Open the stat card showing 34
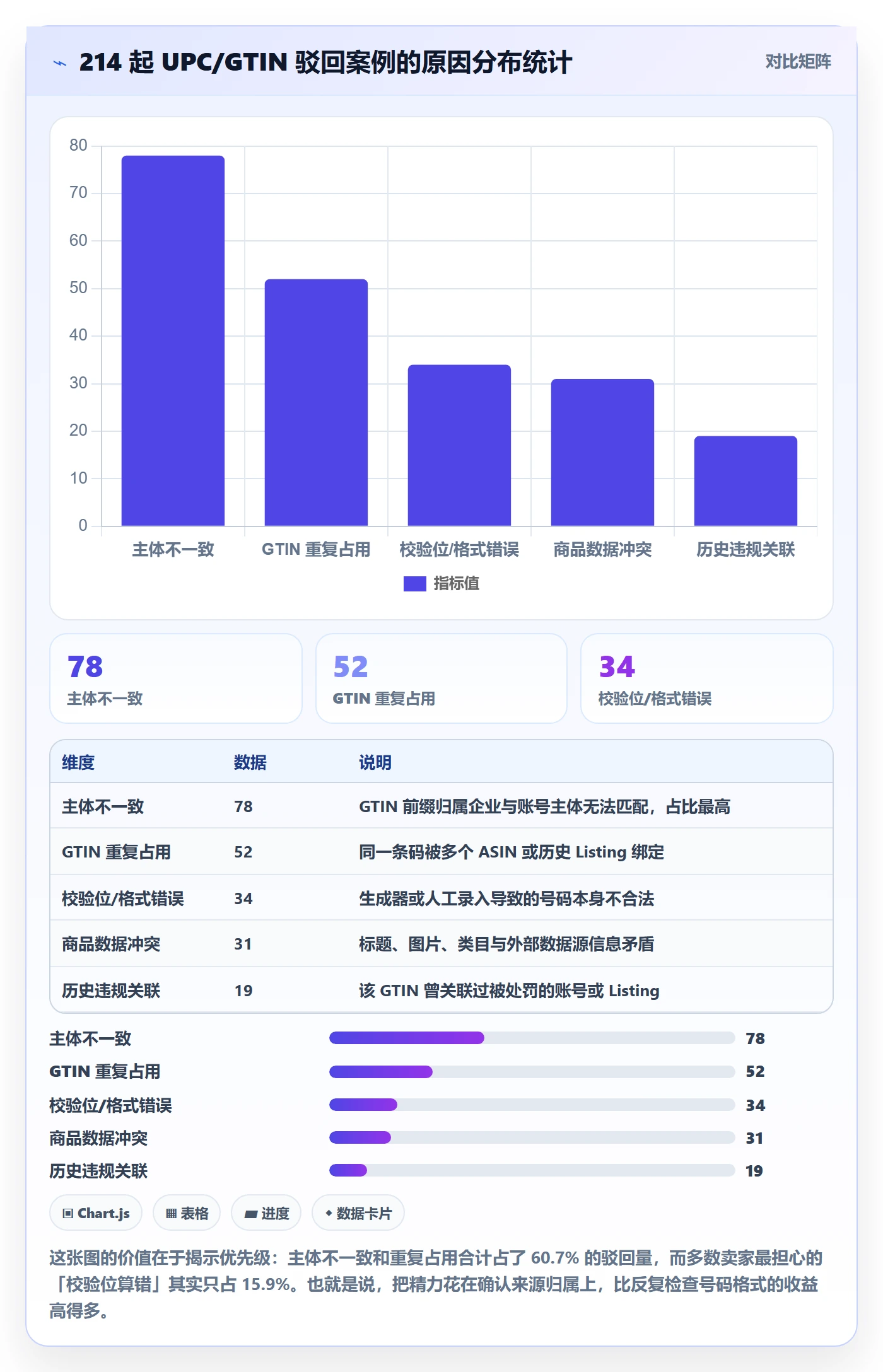The image size is (883, 1372). [x=707, y=678]
